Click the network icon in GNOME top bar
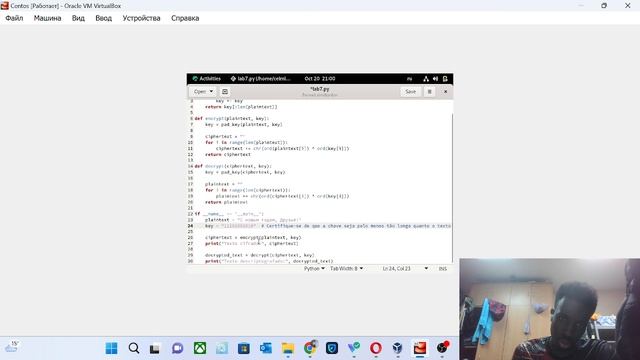Viewport: 640px width, 360px height. point(426,79)
